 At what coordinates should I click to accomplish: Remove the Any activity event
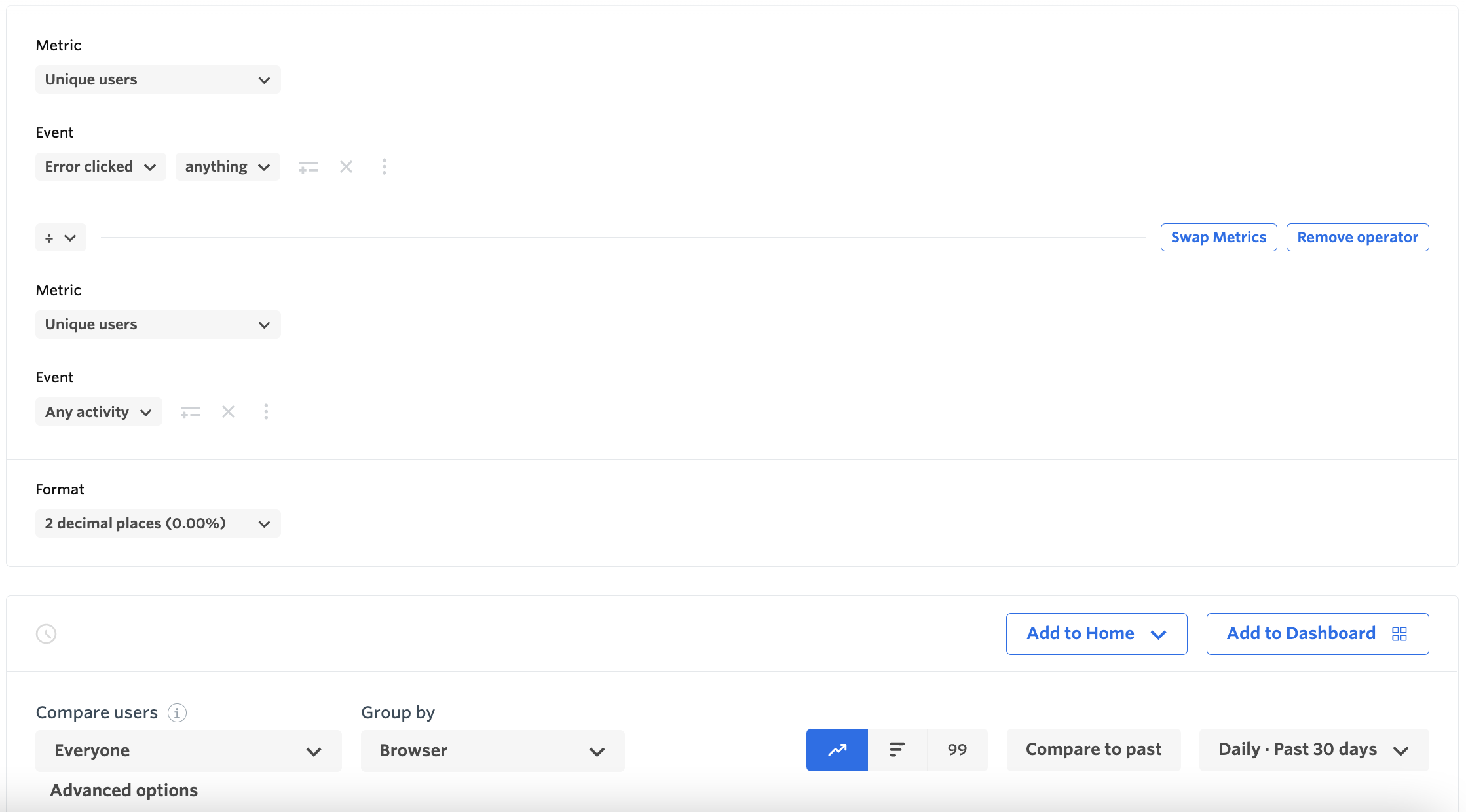228,412
